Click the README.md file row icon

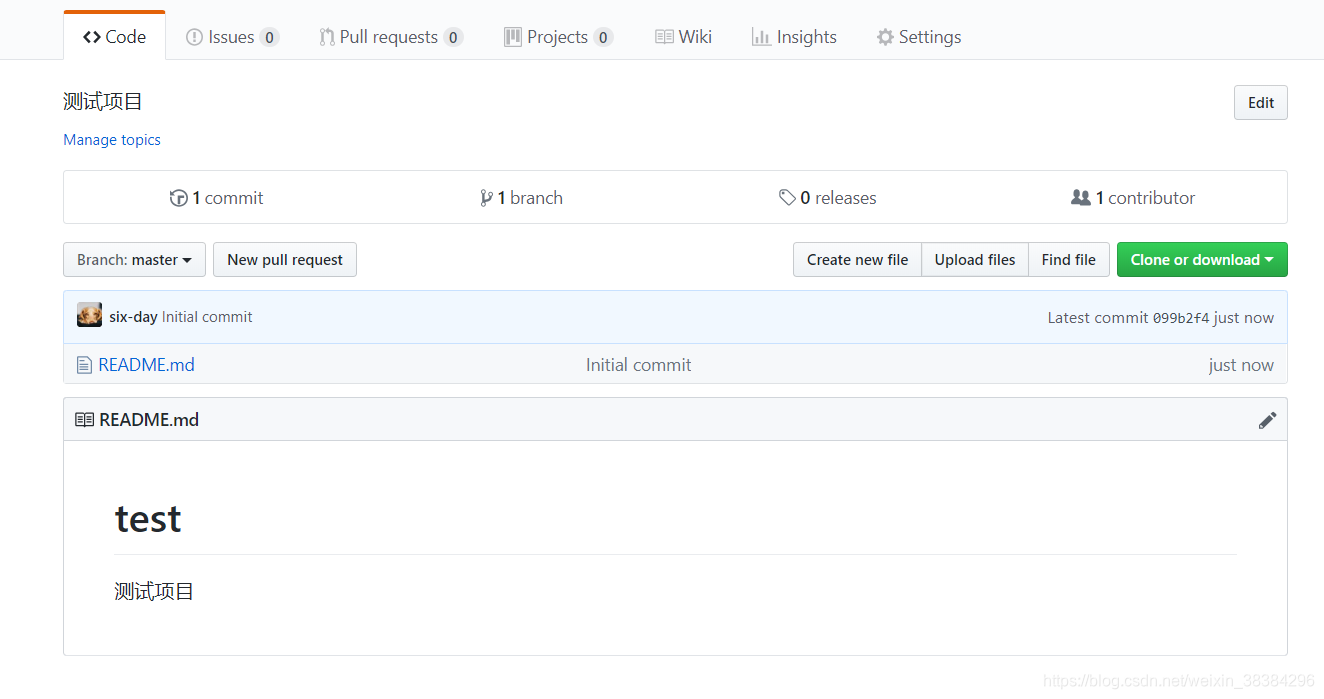(84, 365)
